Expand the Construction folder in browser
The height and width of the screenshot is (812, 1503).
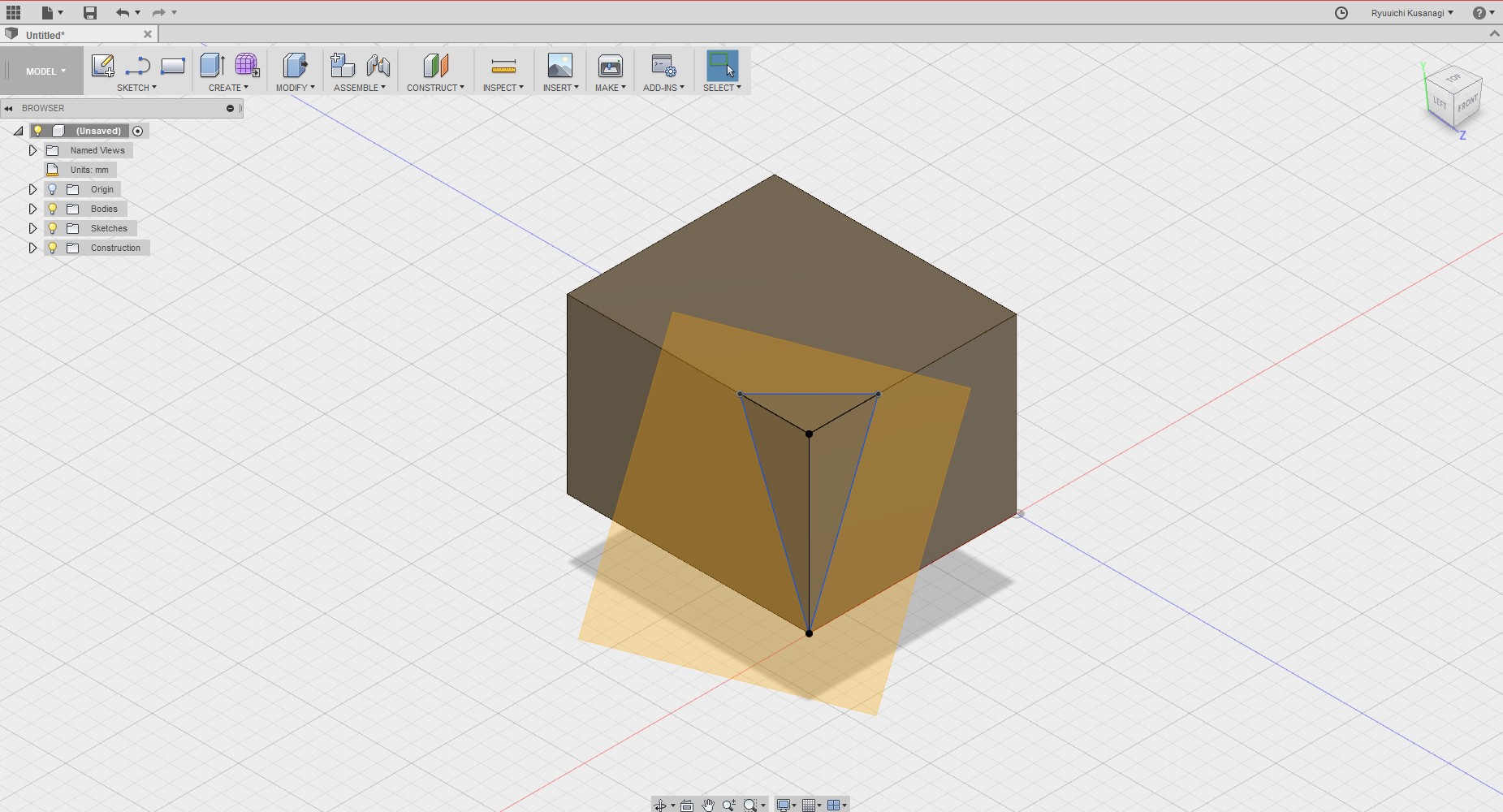(x=32, y=248)
